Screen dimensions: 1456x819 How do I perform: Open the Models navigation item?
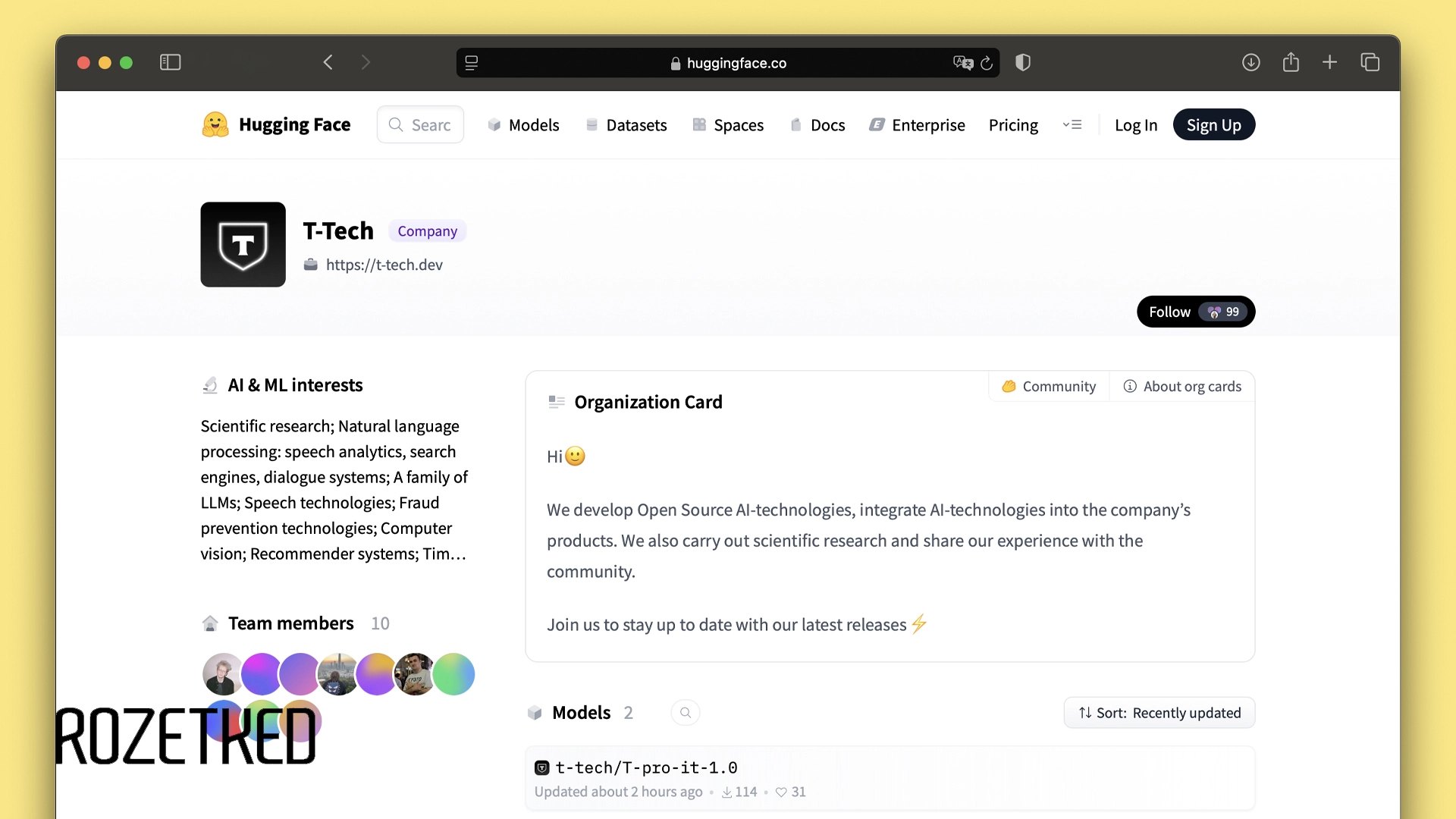pos(523,125)
